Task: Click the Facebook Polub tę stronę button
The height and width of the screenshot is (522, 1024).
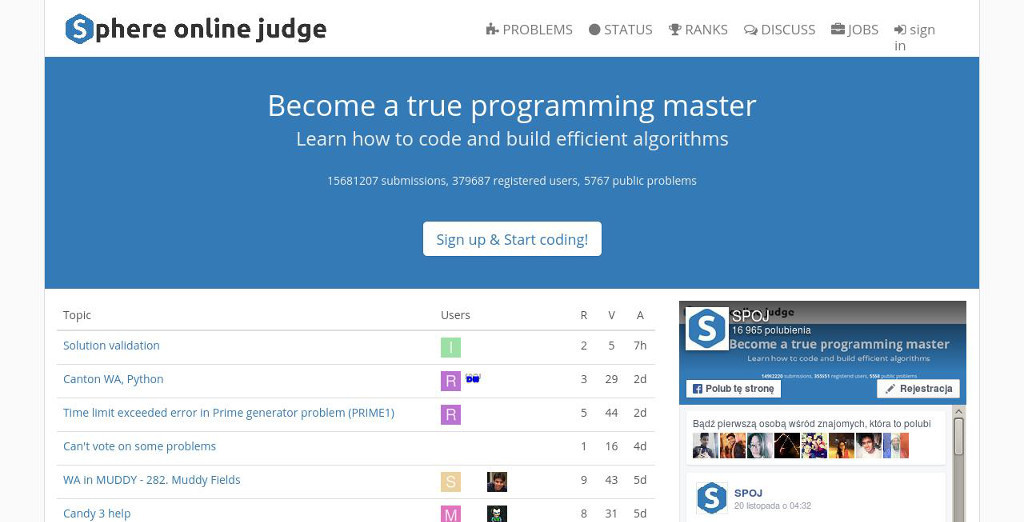Action: (732, 389)
